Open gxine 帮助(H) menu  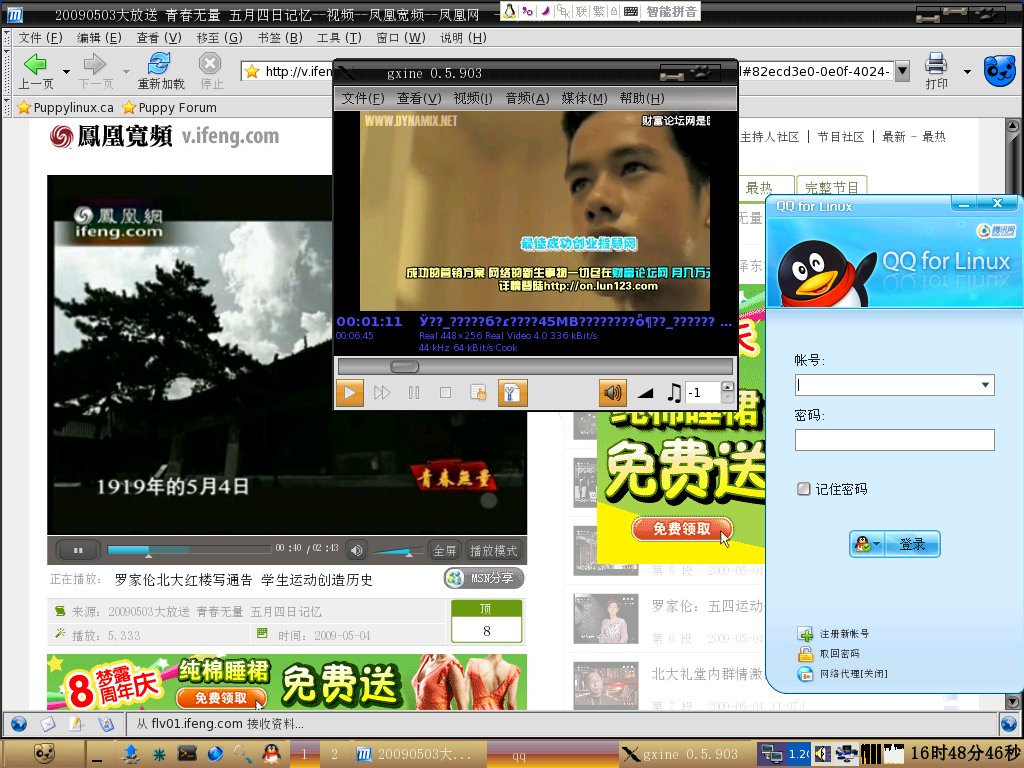click(642, 98)
